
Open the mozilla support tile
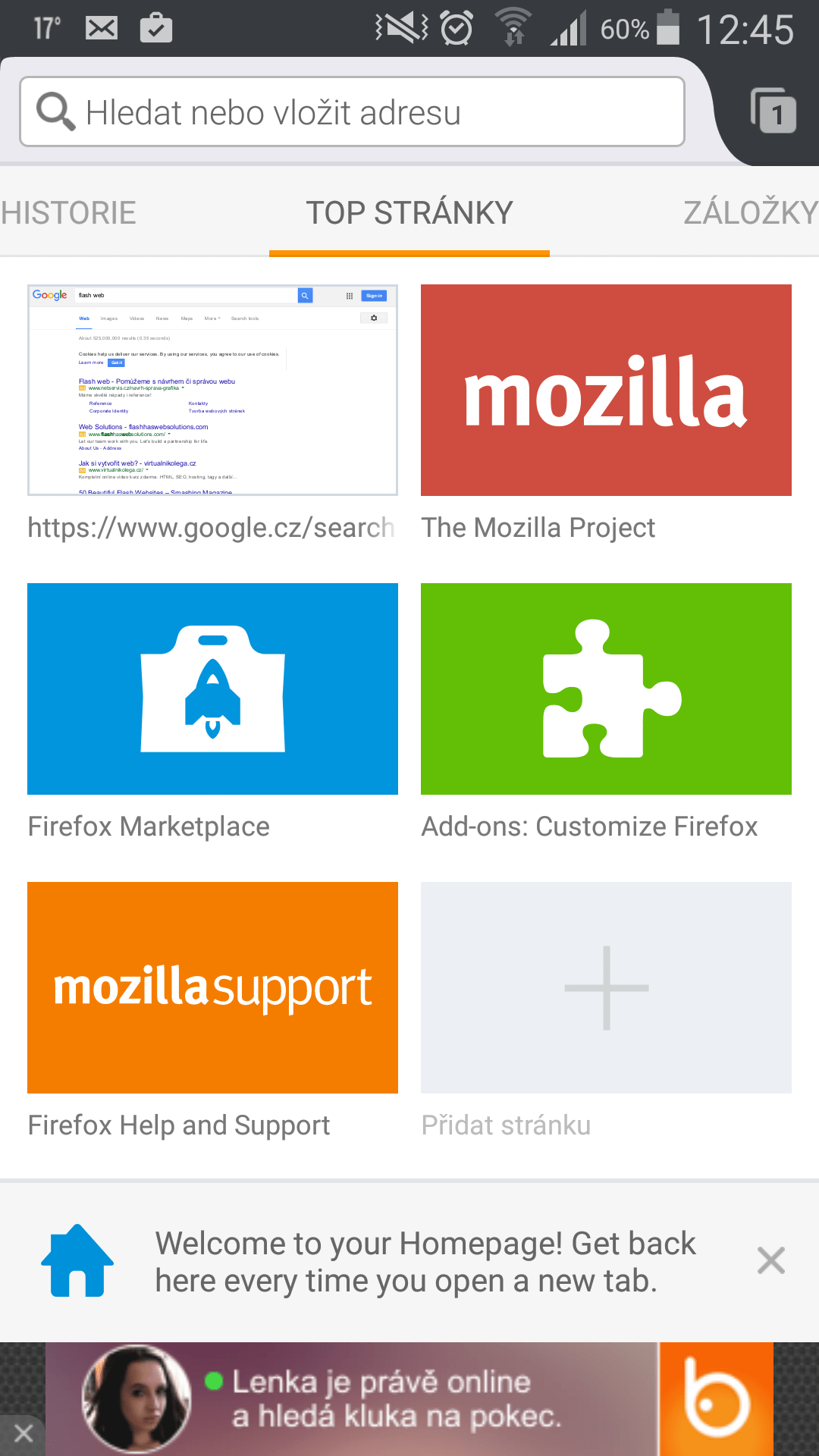pos(212,987)
